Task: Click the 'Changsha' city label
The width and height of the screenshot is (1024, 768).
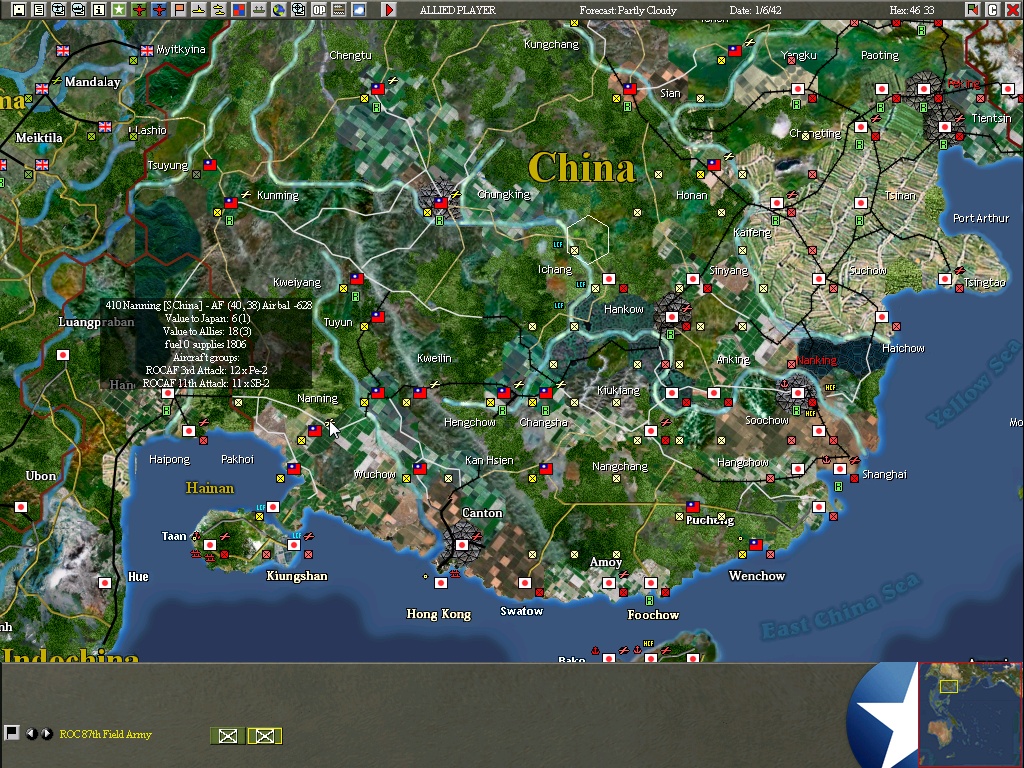Action: tap(543, 423)
